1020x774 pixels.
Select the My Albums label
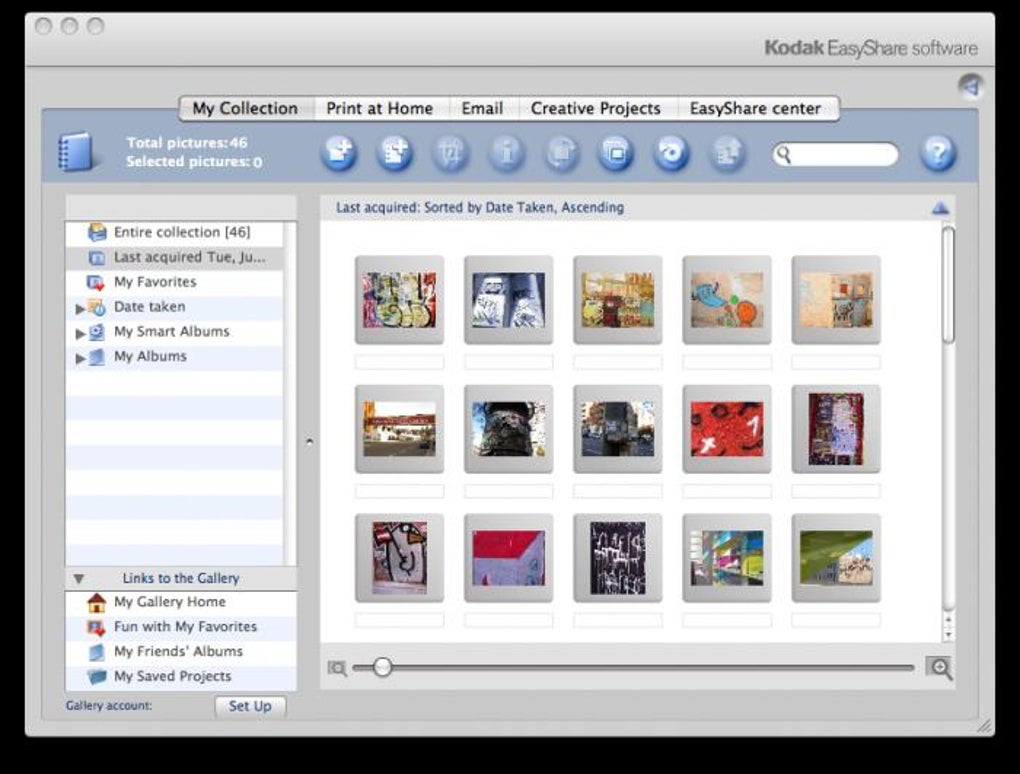click(150, 356)
